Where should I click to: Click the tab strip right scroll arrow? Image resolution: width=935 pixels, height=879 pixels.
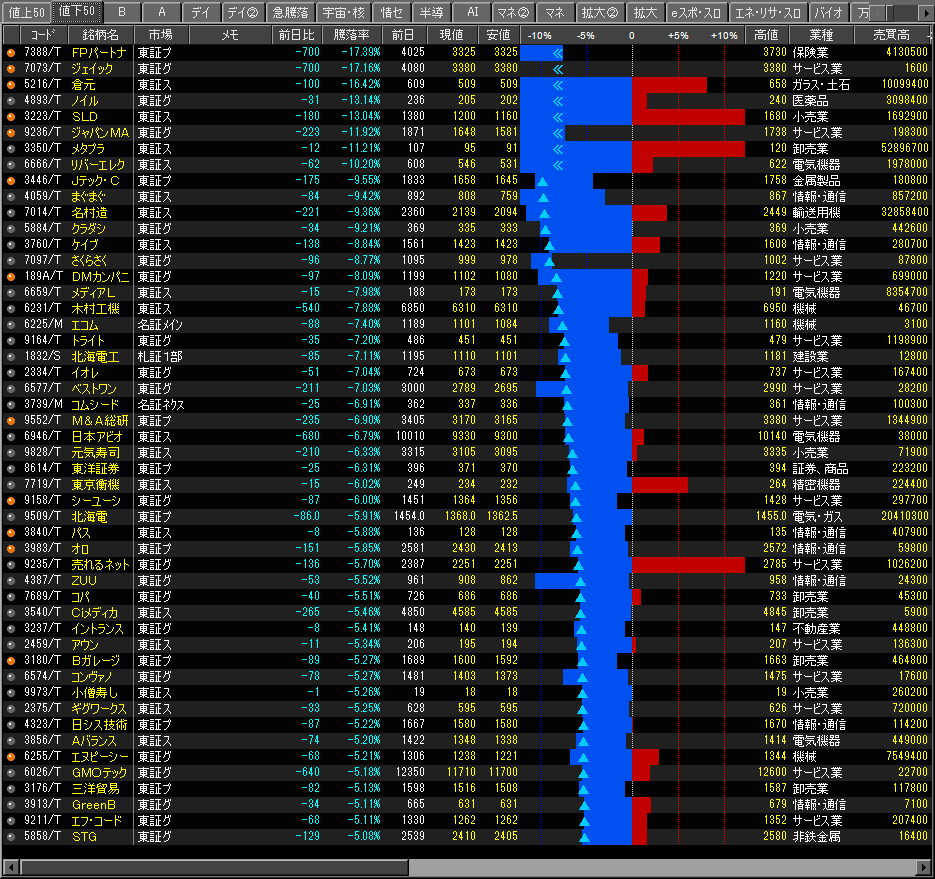coord(928,13)
